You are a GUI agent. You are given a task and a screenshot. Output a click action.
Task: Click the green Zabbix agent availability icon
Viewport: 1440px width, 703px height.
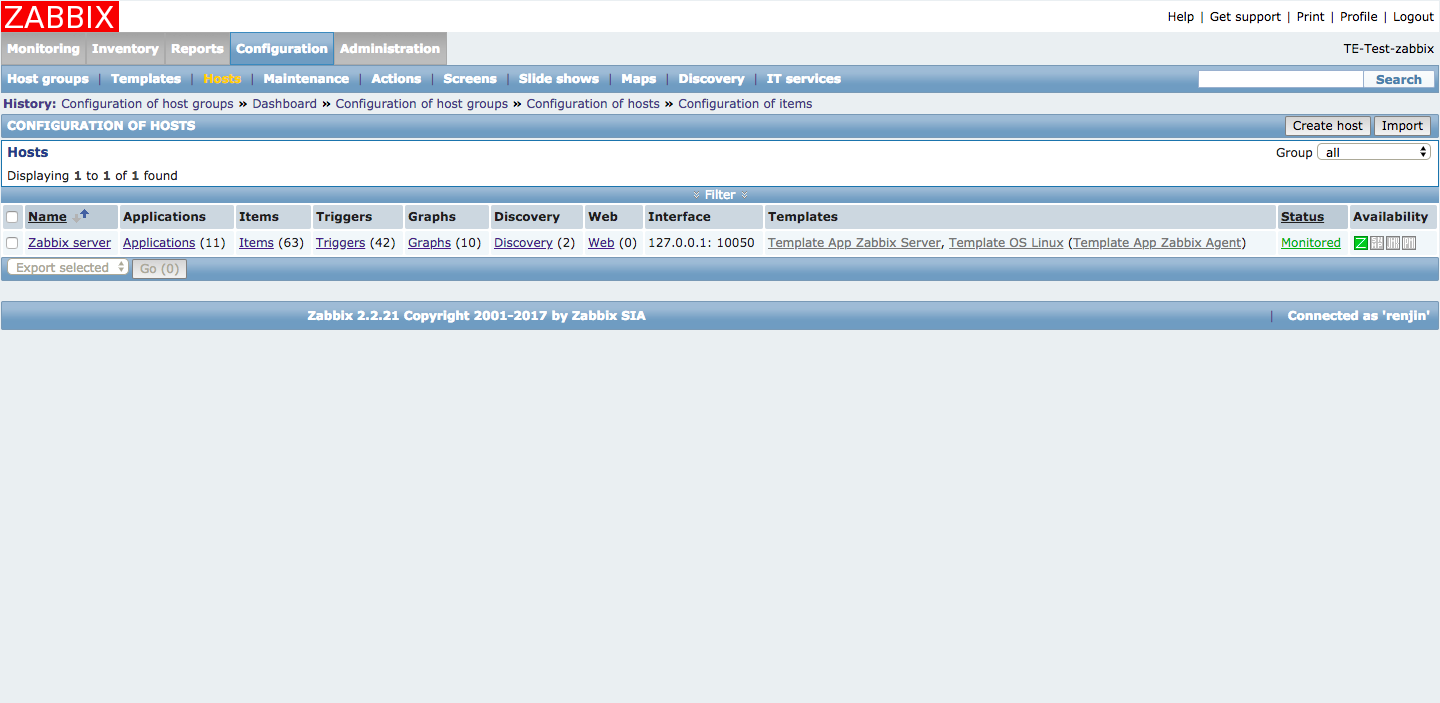click(x=1361, y=243)
